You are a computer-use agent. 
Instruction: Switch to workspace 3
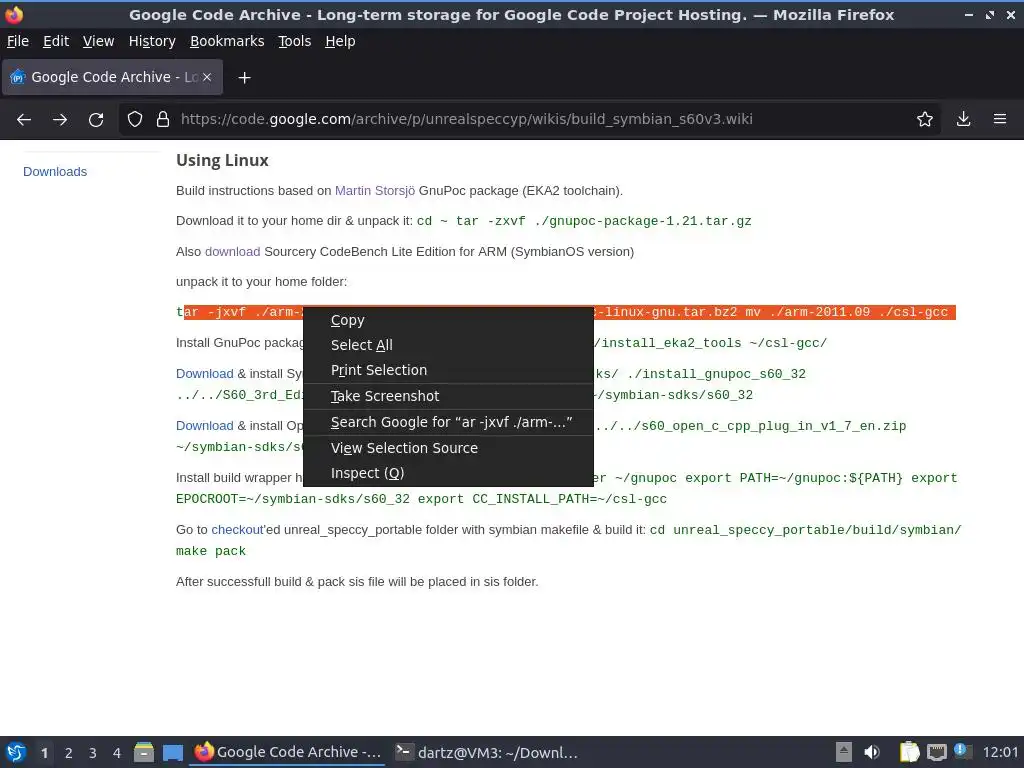[93, 753]
